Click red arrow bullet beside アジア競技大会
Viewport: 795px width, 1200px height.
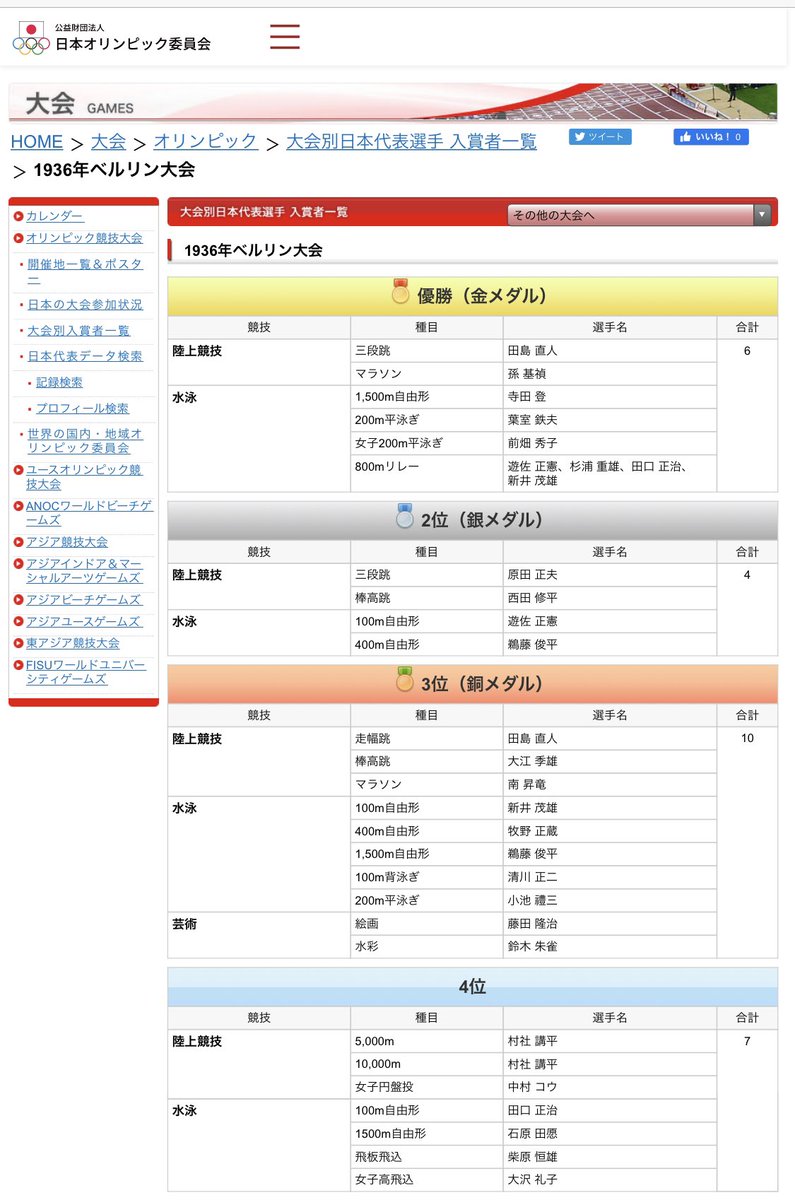tap(18, 543)
